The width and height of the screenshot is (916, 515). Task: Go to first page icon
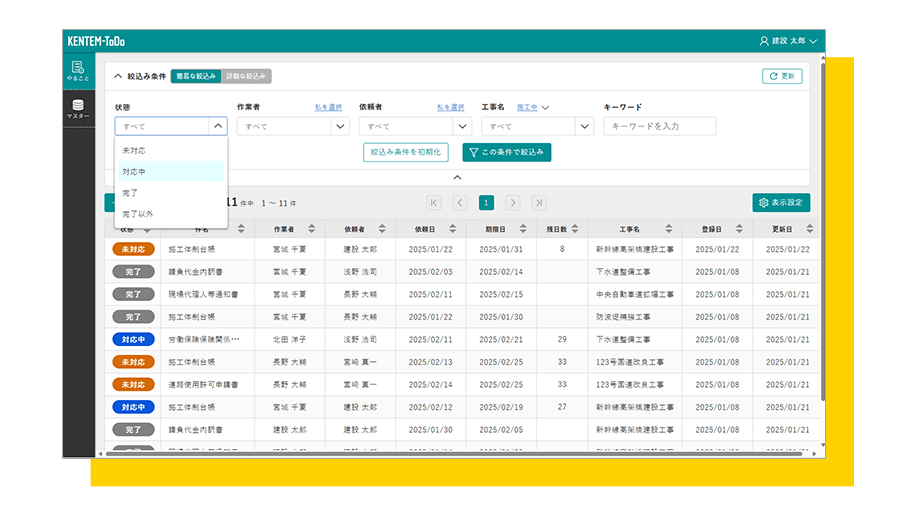[x=433, y=203]
